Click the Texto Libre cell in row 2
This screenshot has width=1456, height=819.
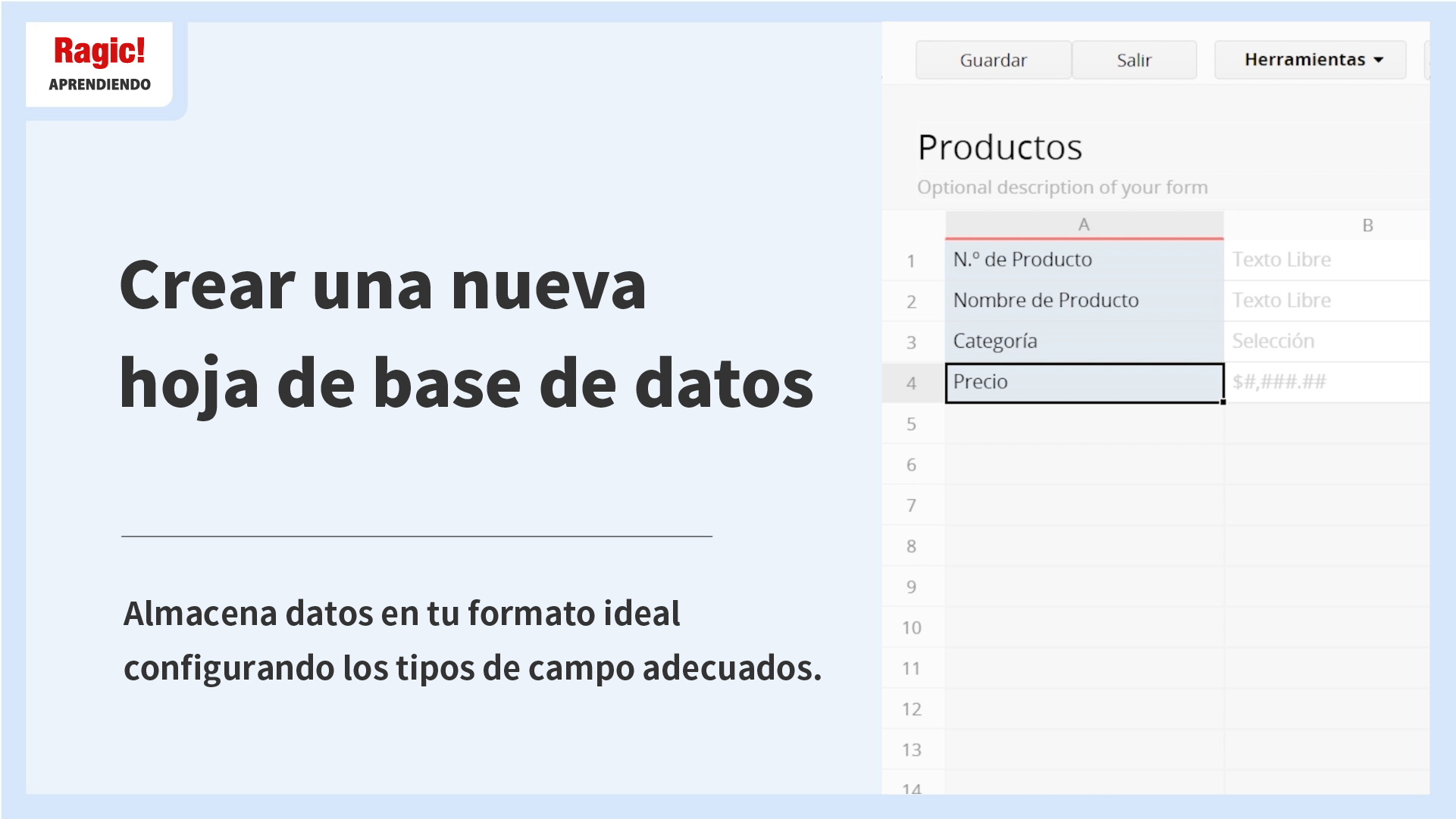coord(1326,301)
